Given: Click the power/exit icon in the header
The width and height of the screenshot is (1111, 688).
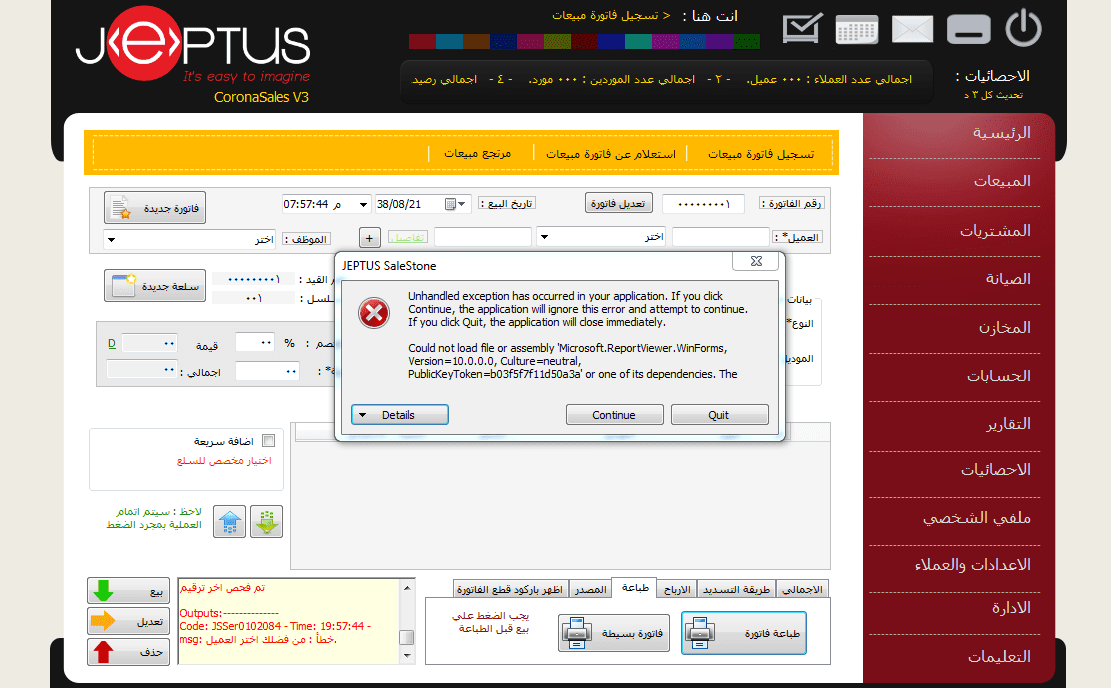Looking at the screenshot, I should 1023,29.
